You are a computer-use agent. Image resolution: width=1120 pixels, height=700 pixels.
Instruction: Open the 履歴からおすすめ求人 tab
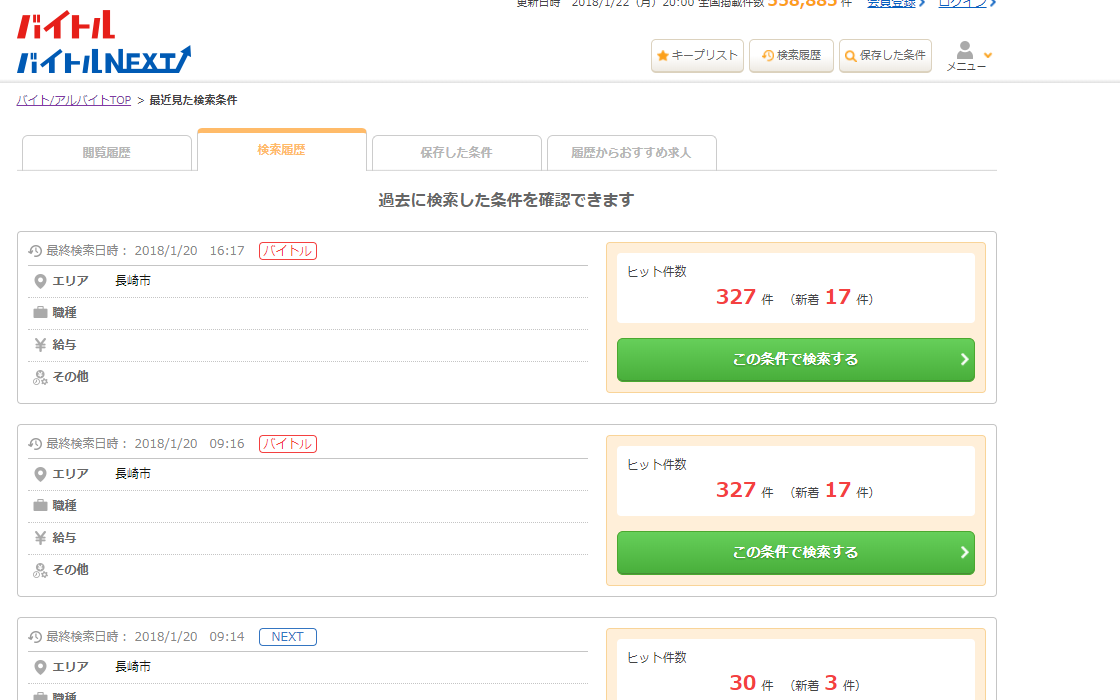click(631, 153)
